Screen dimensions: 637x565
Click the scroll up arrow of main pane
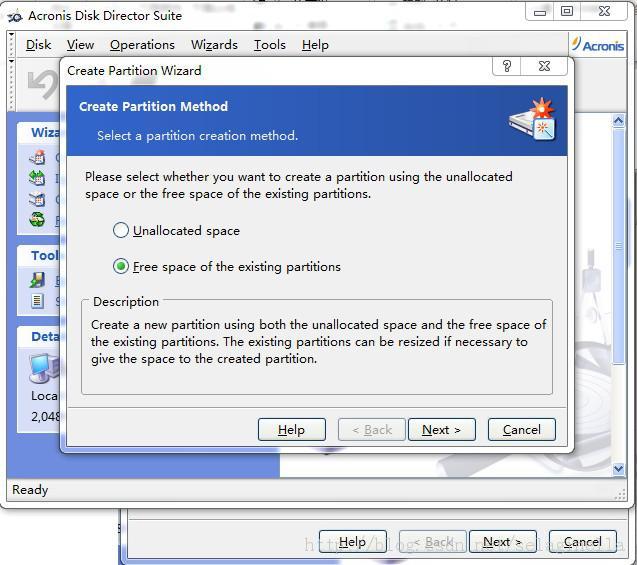pyautogui.click(x=618, y=121)
